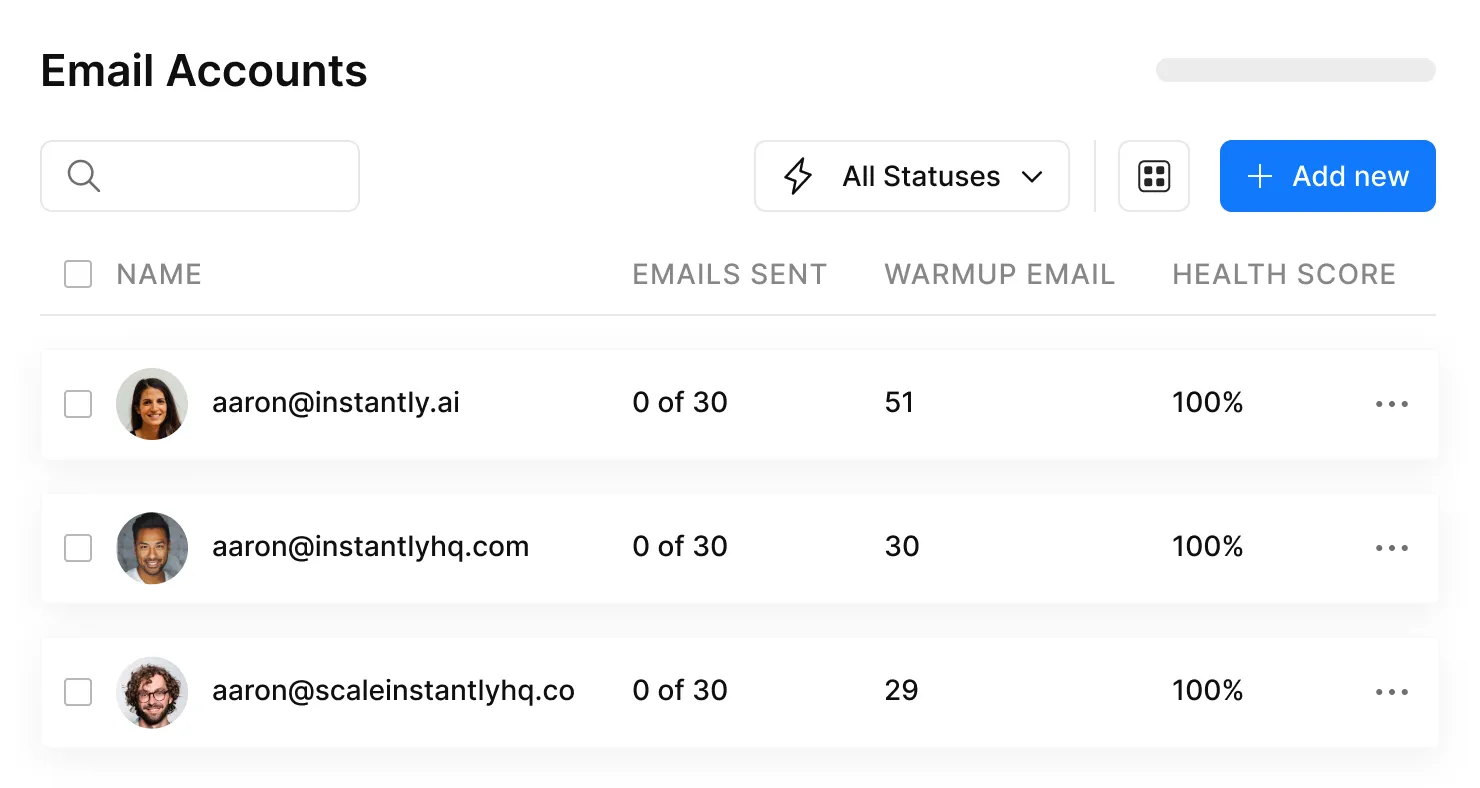The width and height of the screenshot is (1480, 788).
Task: Click the plus icon in Add new
Action: 1260,177
